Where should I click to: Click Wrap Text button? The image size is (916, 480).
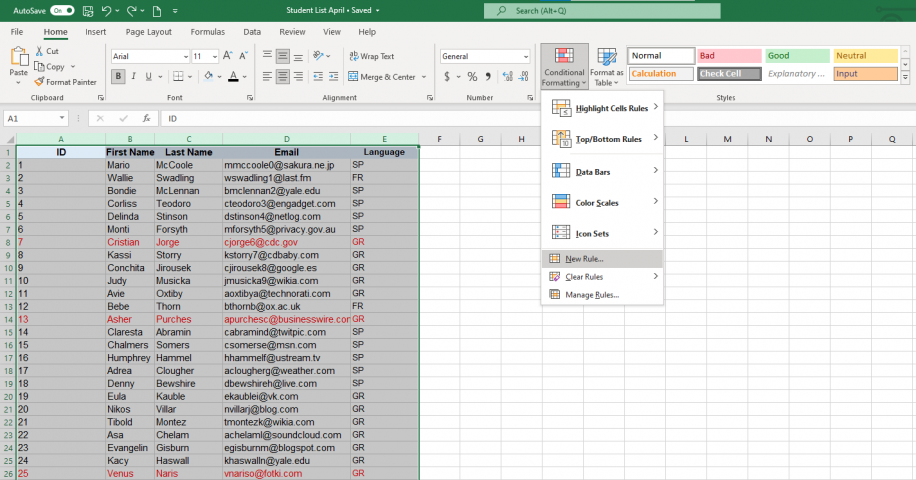(372, 56)
